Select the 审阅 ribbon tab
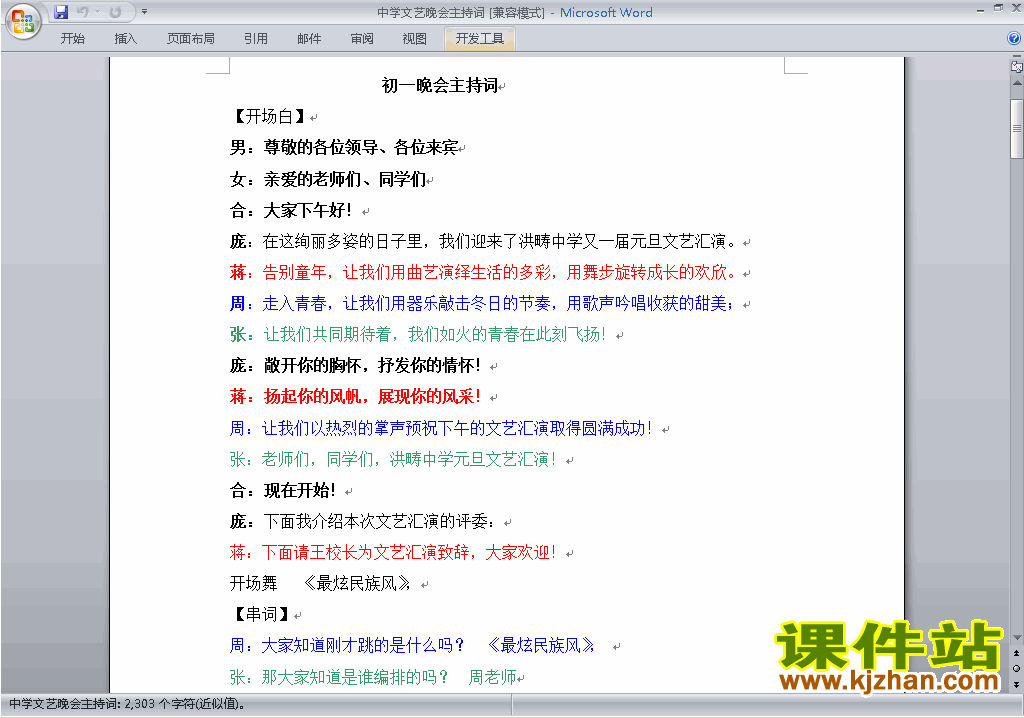Screen dimensions: 1024x718 point(362,39)
